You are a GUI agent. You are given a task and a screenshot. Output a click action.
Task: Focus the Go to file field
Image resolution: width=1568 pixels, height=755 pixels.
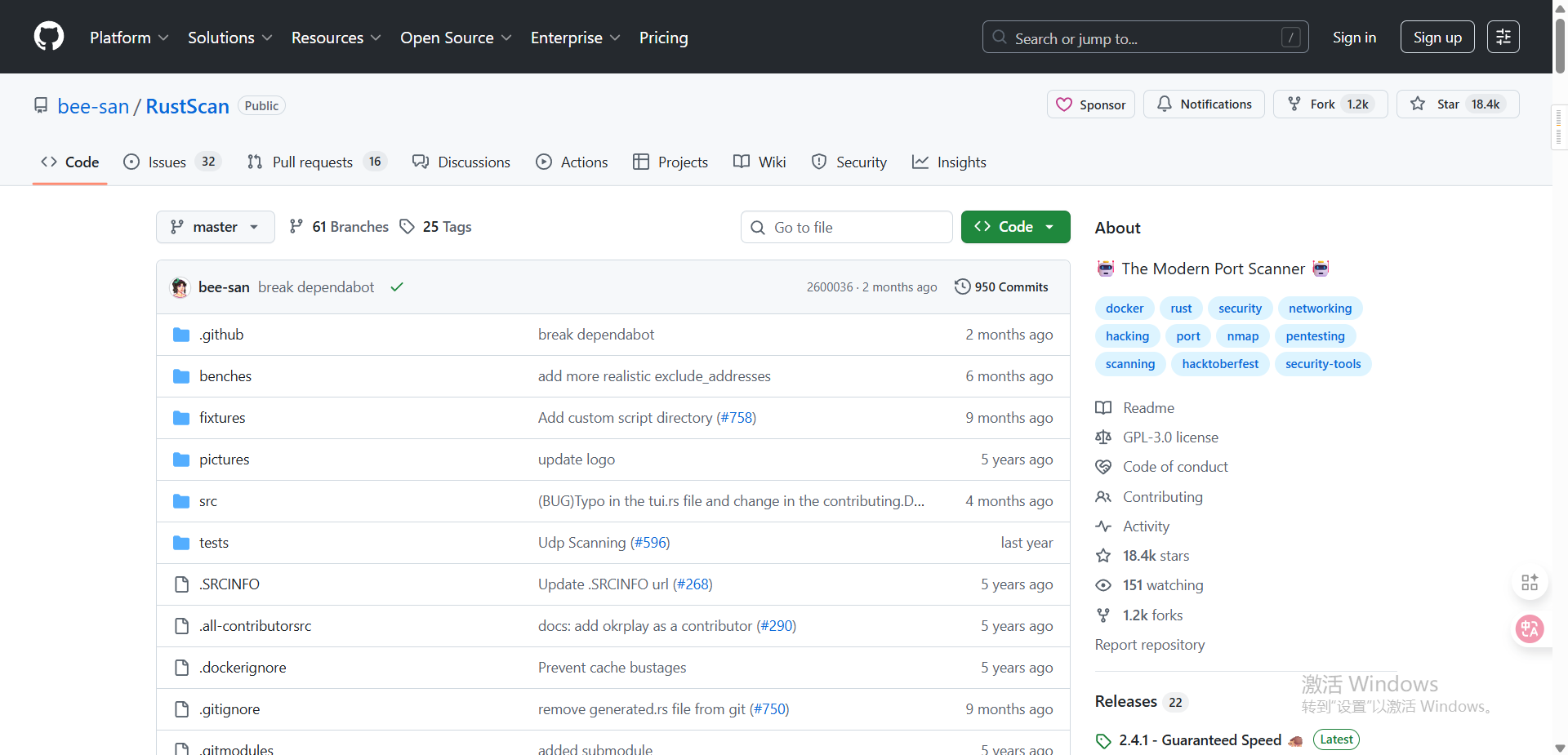point(847,227)
